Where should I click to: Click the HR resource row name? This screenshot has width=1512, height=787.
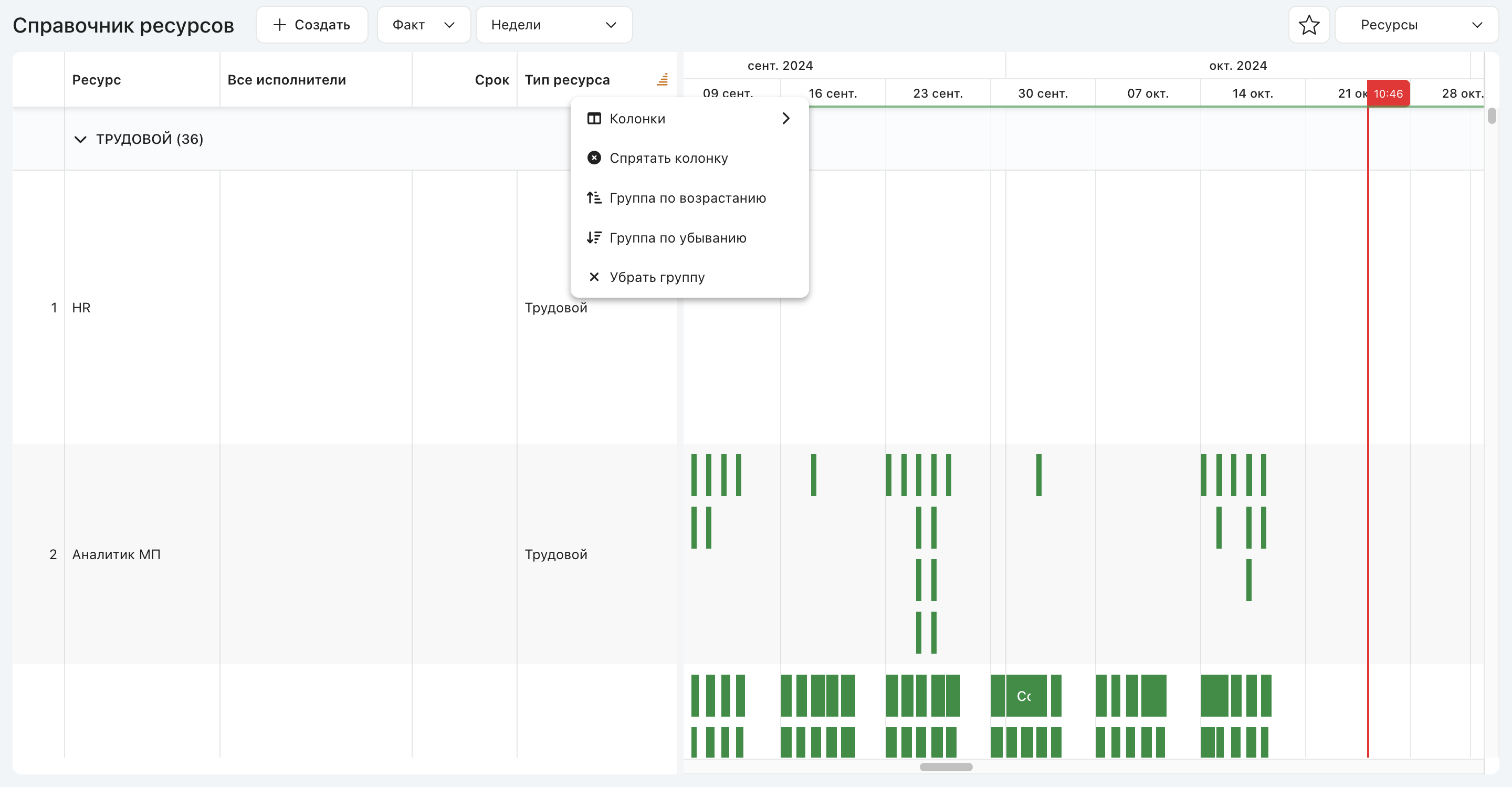coord(81,308)
